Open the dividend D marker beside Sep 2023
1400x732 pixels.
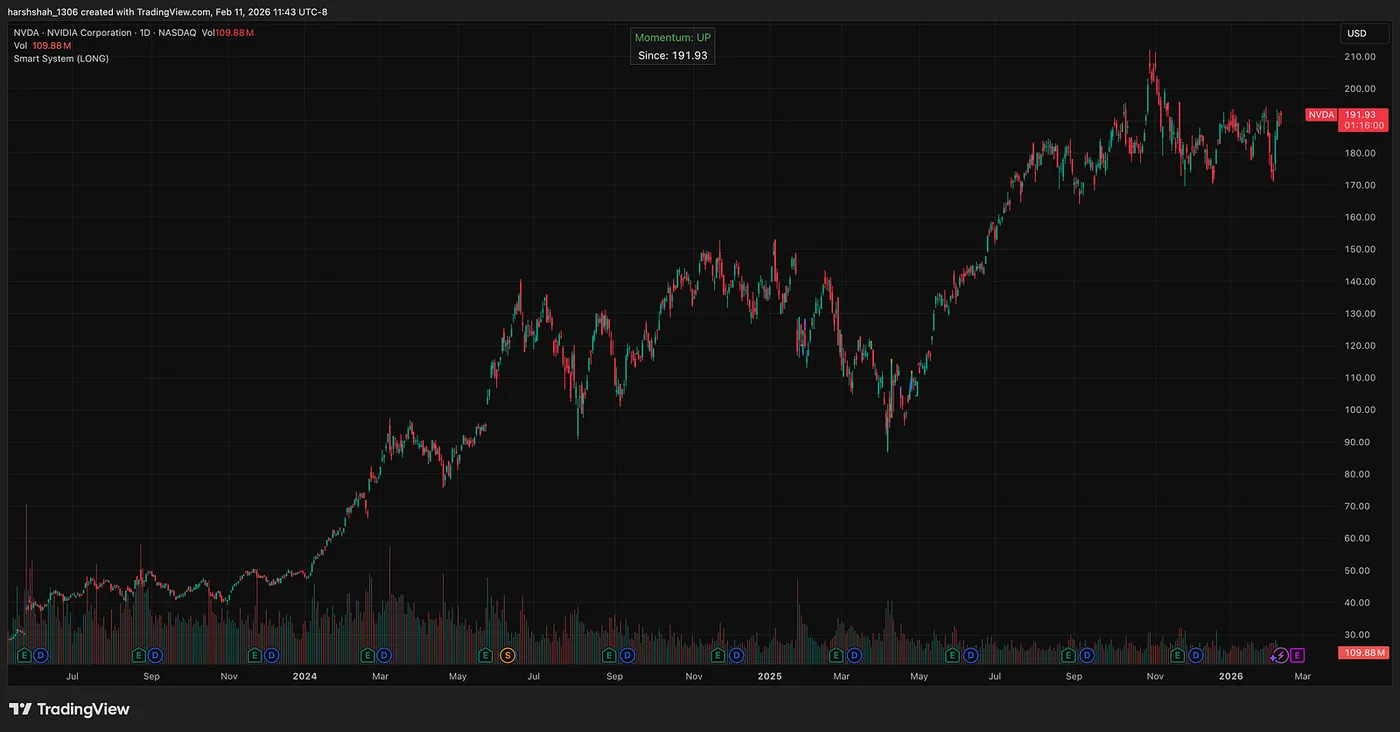click(155, 655)
